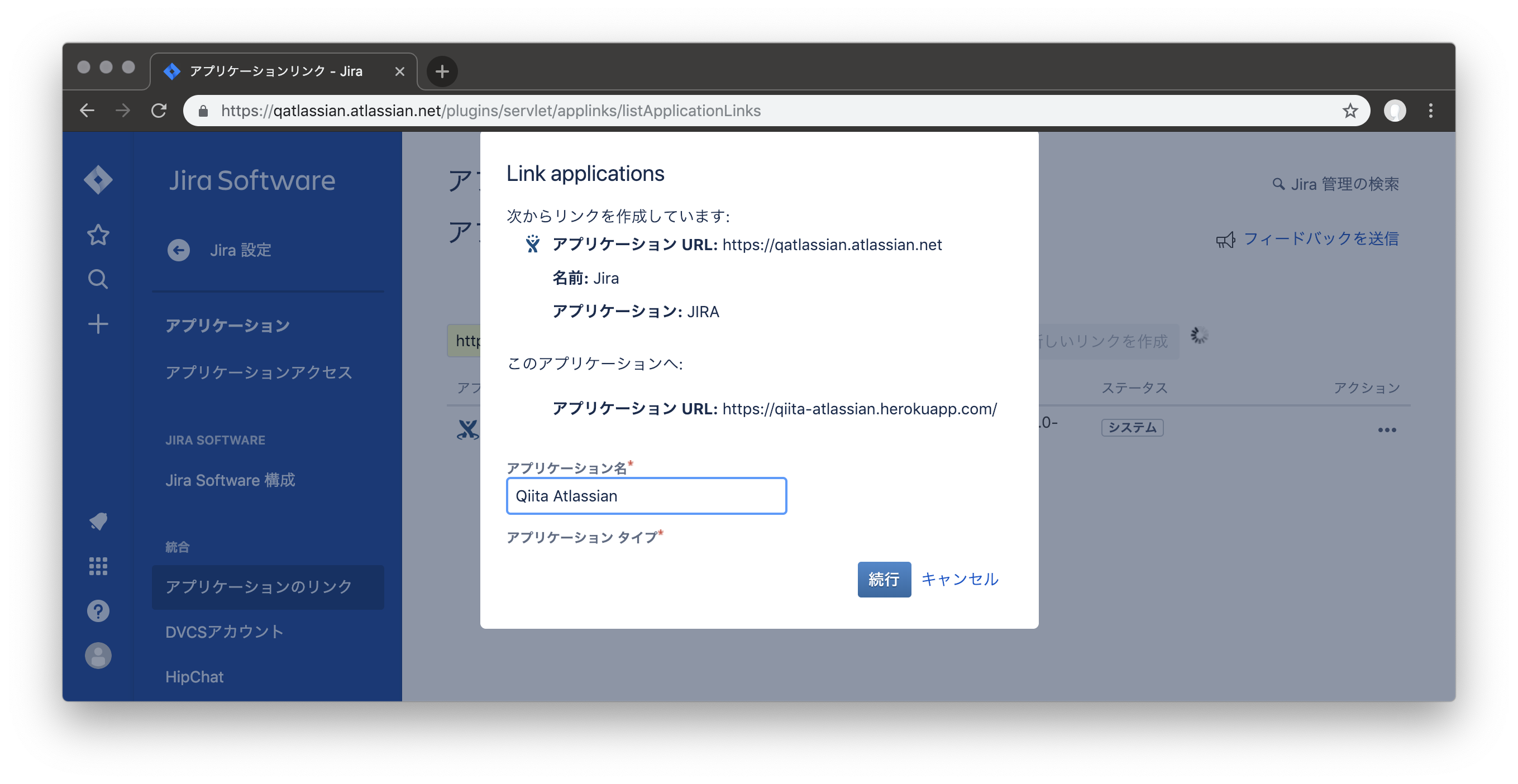Viewport: 1518px width, 784px height.
Task: Bookmark page with the star icon
Action: (1350, 110)
